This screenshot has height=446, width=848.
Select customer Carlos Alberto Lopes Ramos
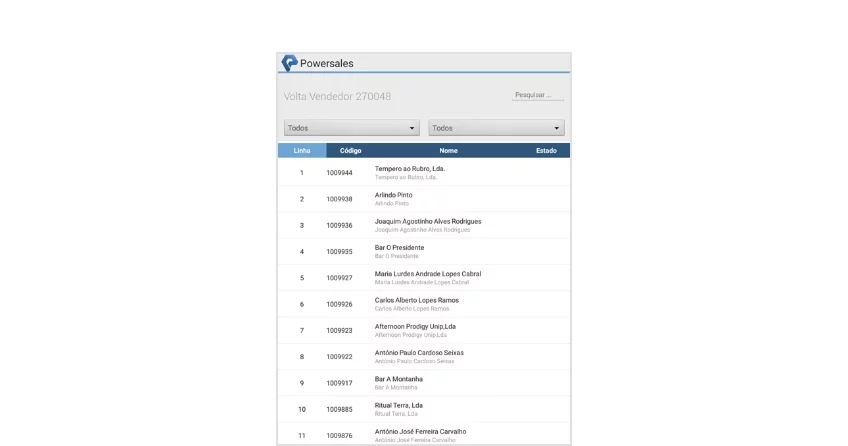pyautogui.click(x=417, y=301)
